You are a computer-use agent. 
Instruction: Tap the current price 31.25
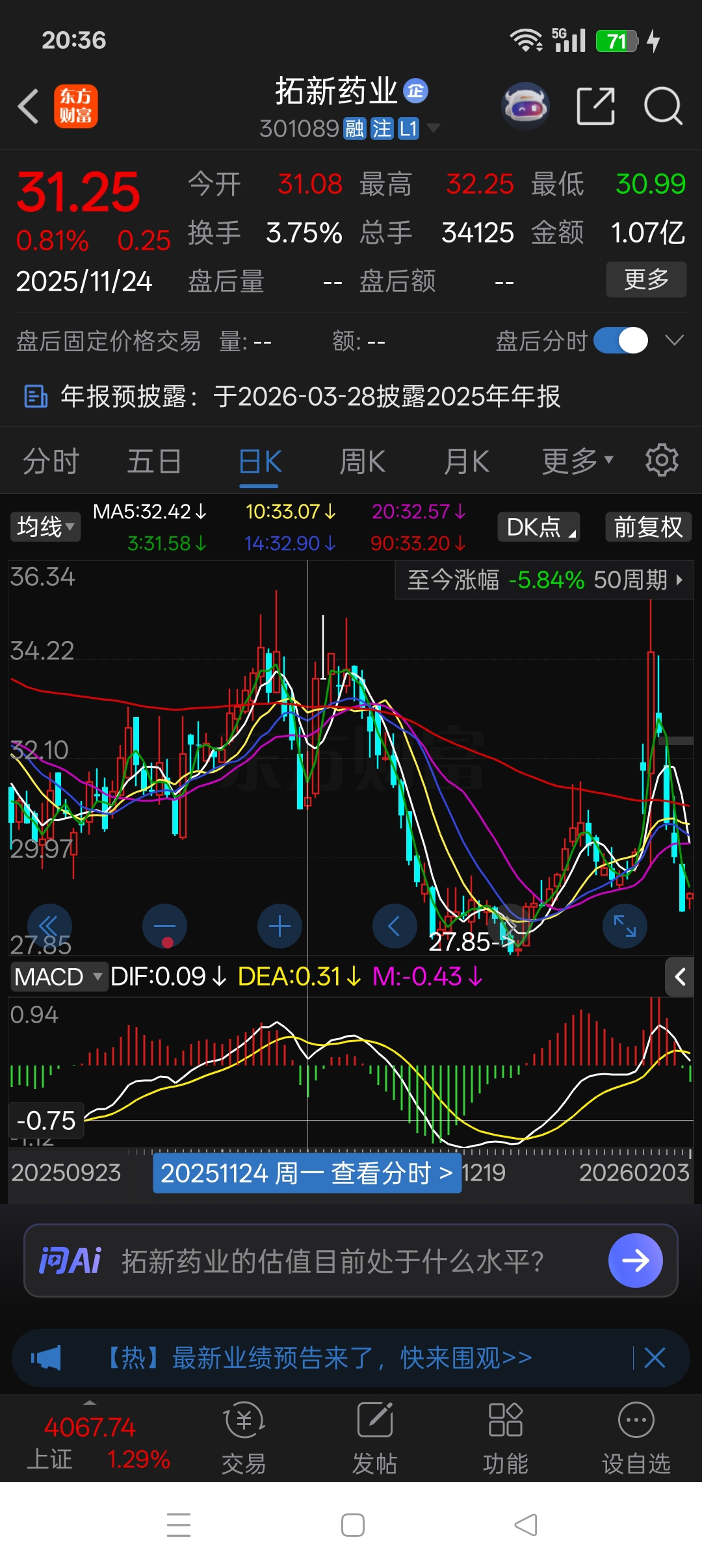(x=78, y=192)
